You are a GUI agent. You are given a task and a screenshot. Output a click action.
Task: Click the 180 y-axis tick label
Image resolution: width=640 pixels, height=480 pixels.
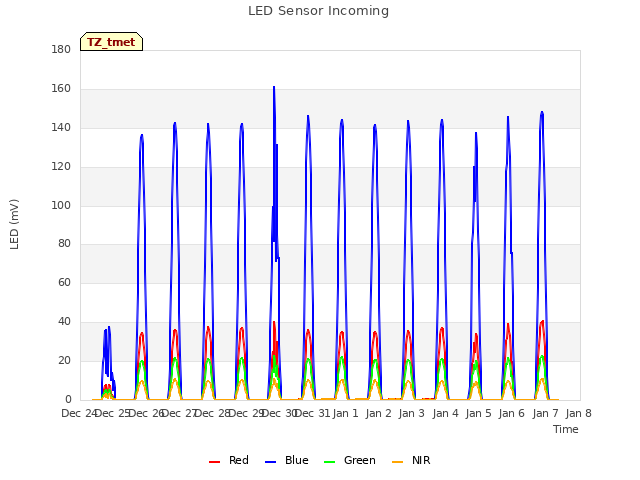coord(61,49)
